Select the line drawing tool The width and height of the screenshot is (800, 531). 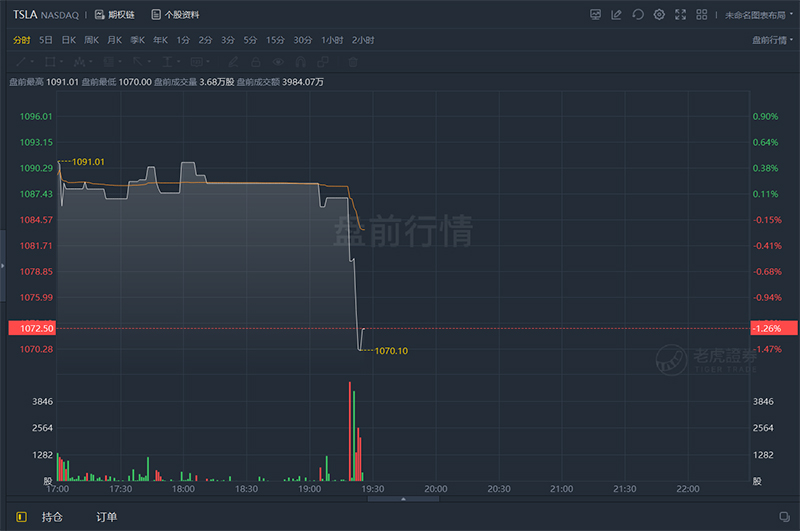[21, 62]
